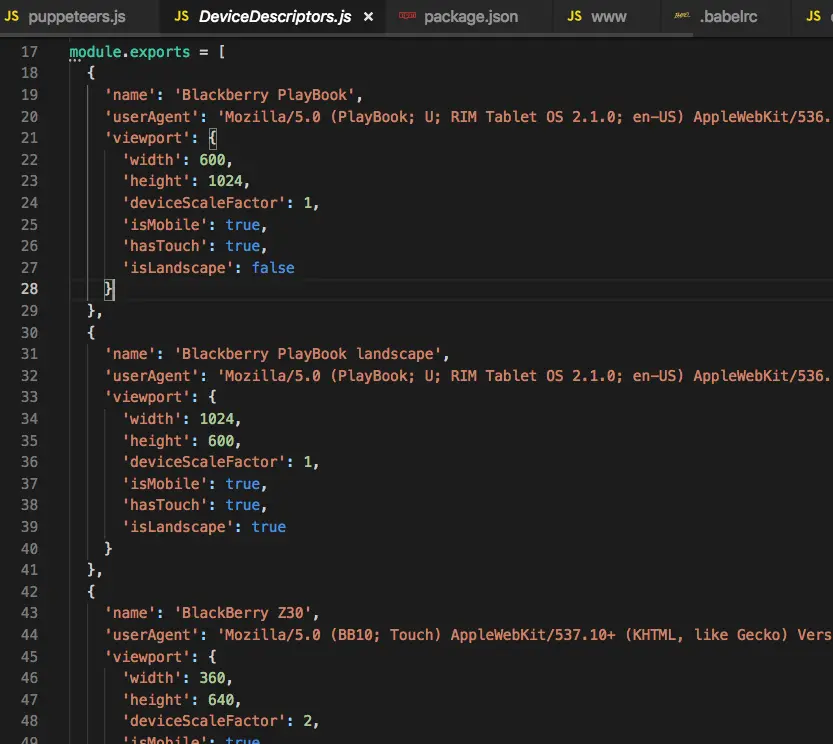The width and height of the screenshot is (833, 744).
Task: Click 'isLandscape' true value on line 39
Action: [269, 527]
